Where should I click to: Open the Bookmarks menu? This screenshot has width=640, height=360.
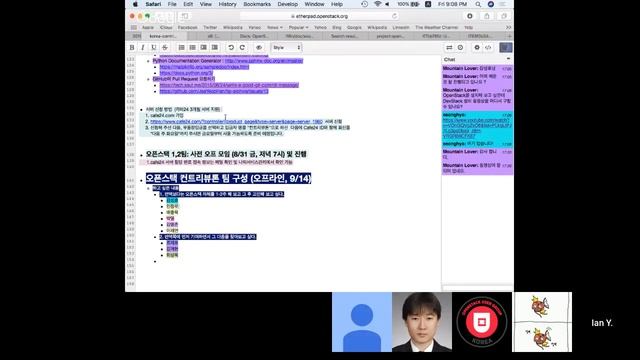257,4
